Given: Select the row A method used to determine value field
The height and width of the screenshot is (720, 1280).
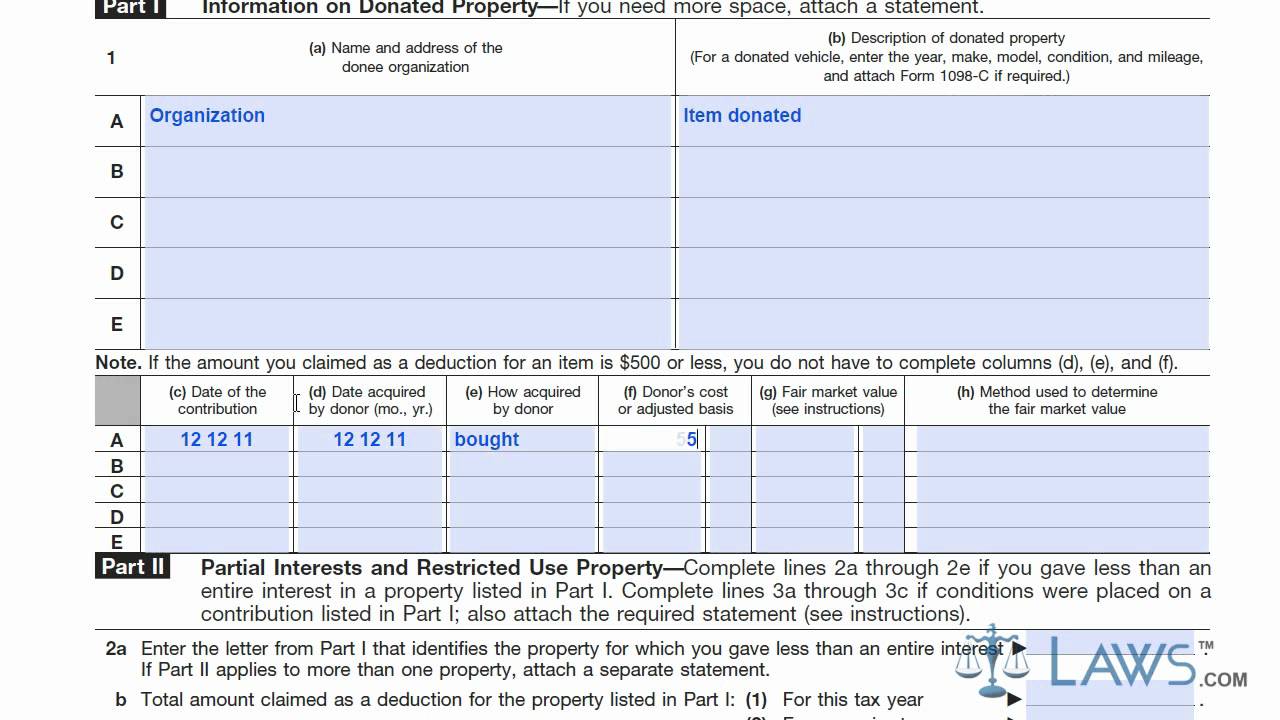Looking at the screenshot, I should (x=1063, y=439).
